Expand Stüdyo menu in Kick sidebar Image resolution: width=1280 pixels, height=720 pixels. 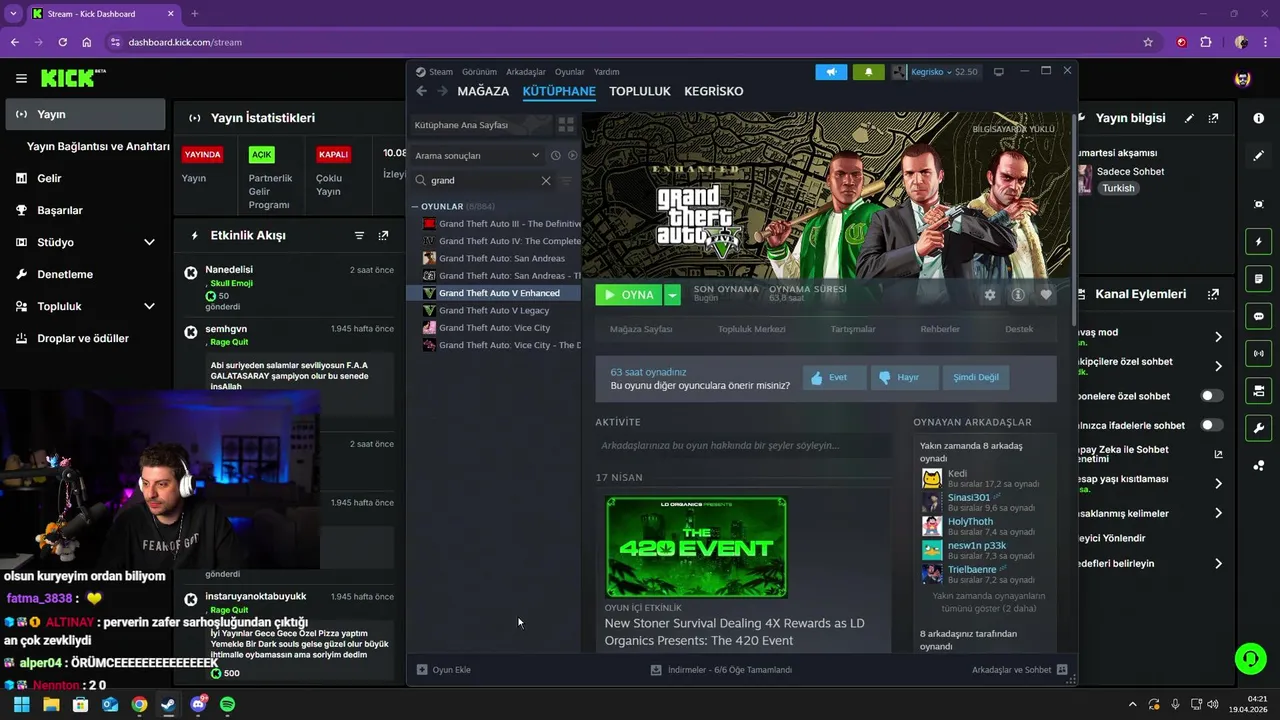[x=149, y=242]
